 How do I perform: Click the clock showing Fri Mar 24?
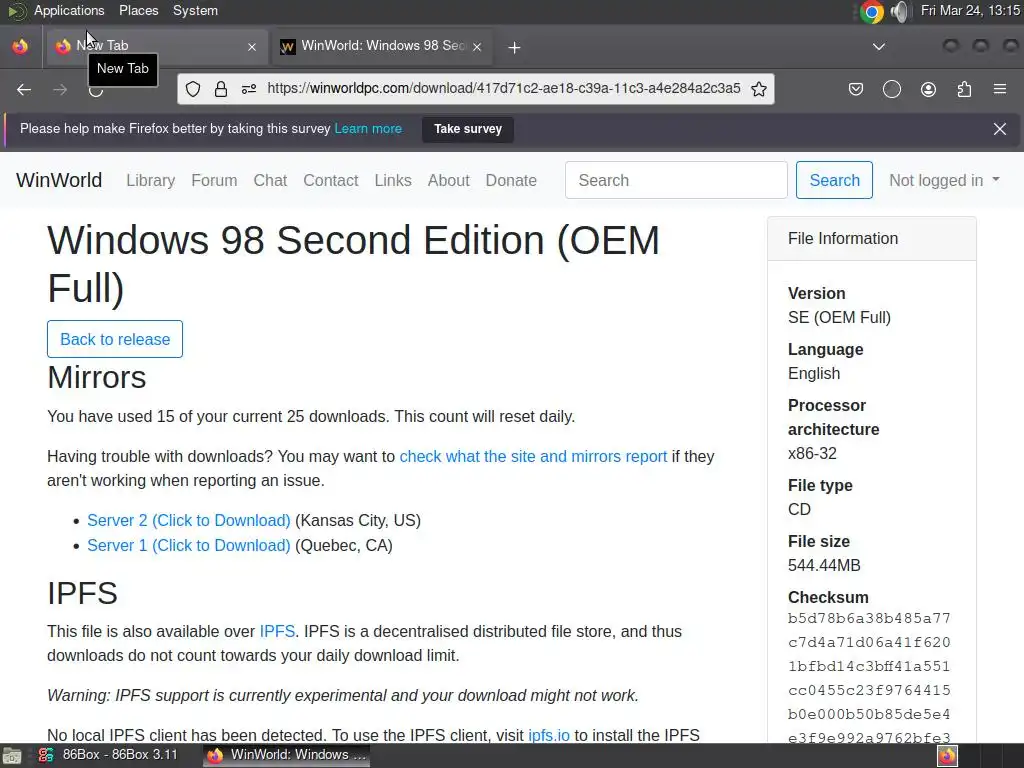pyautogui.click(x=970, y=10)
